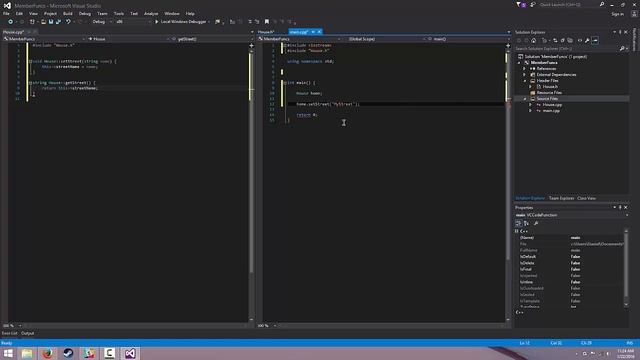Viewport: 640px width, 360px height.
Task: Switch to the Class View tab
Action: coord(587,198)
